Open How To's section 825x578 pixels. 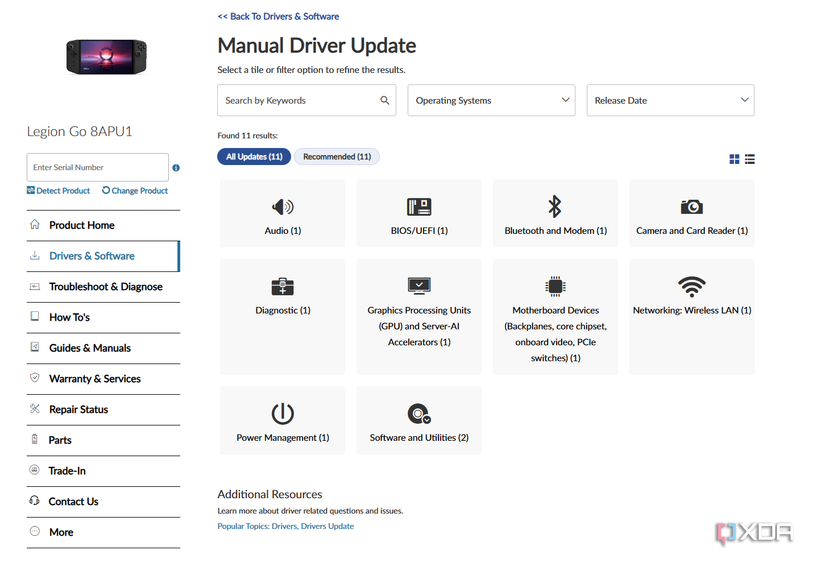click(x=103, y=318)
